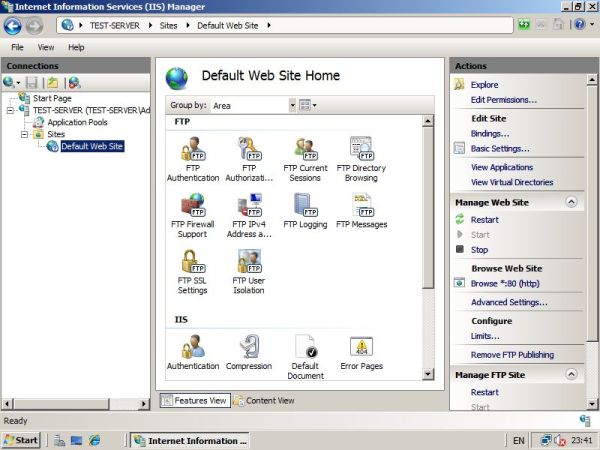
Task: Browse *:80 (http) link
Action: [x=505, y=284]
